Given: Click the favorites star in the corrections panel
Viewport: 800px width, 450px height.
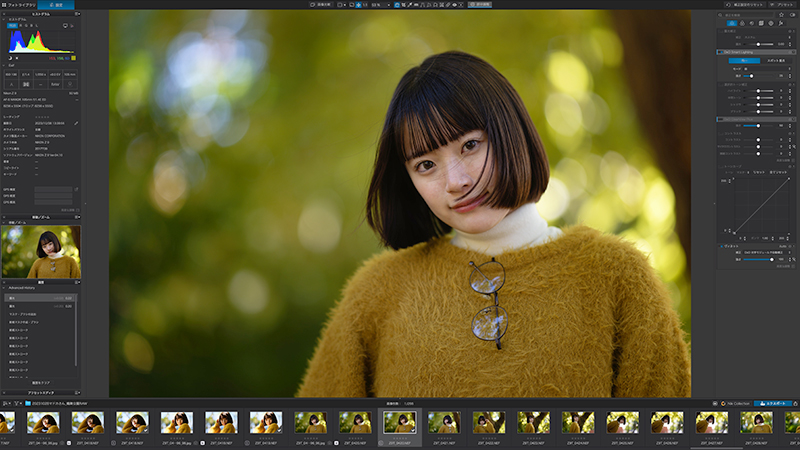Looking at the screenshot, I should [x=781, y=15].
